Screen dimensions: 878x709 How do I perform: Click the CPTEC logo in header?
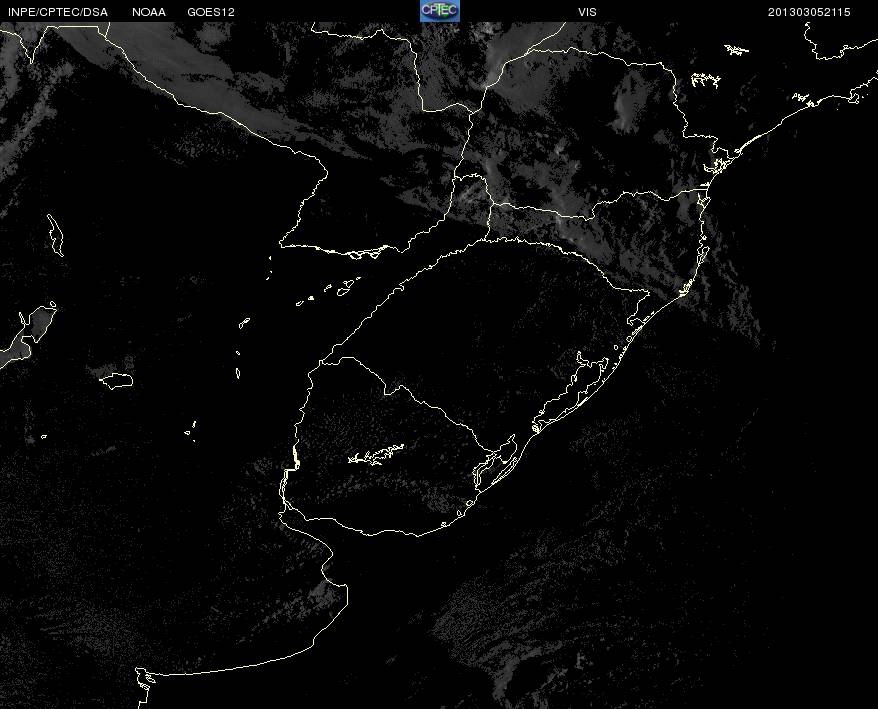click(x=440, y=11)
